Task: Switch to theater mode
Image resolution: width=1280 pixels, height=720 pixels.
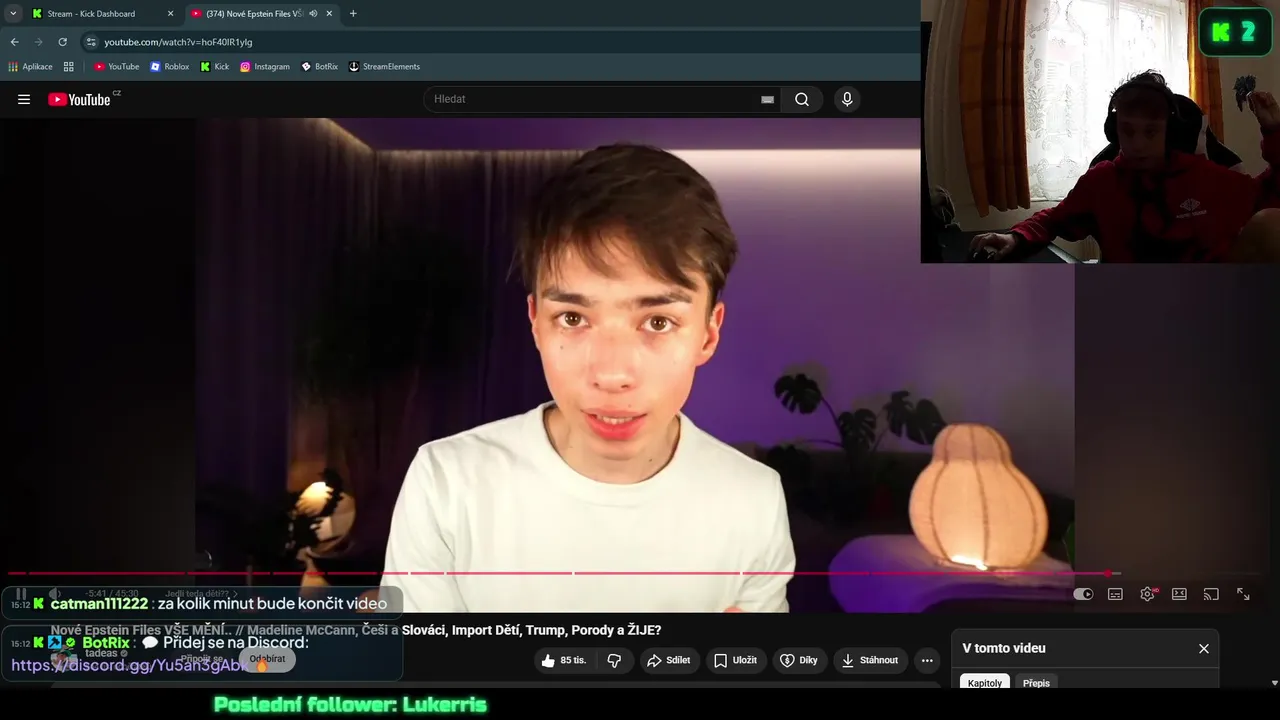Action: pos(1179,594)
